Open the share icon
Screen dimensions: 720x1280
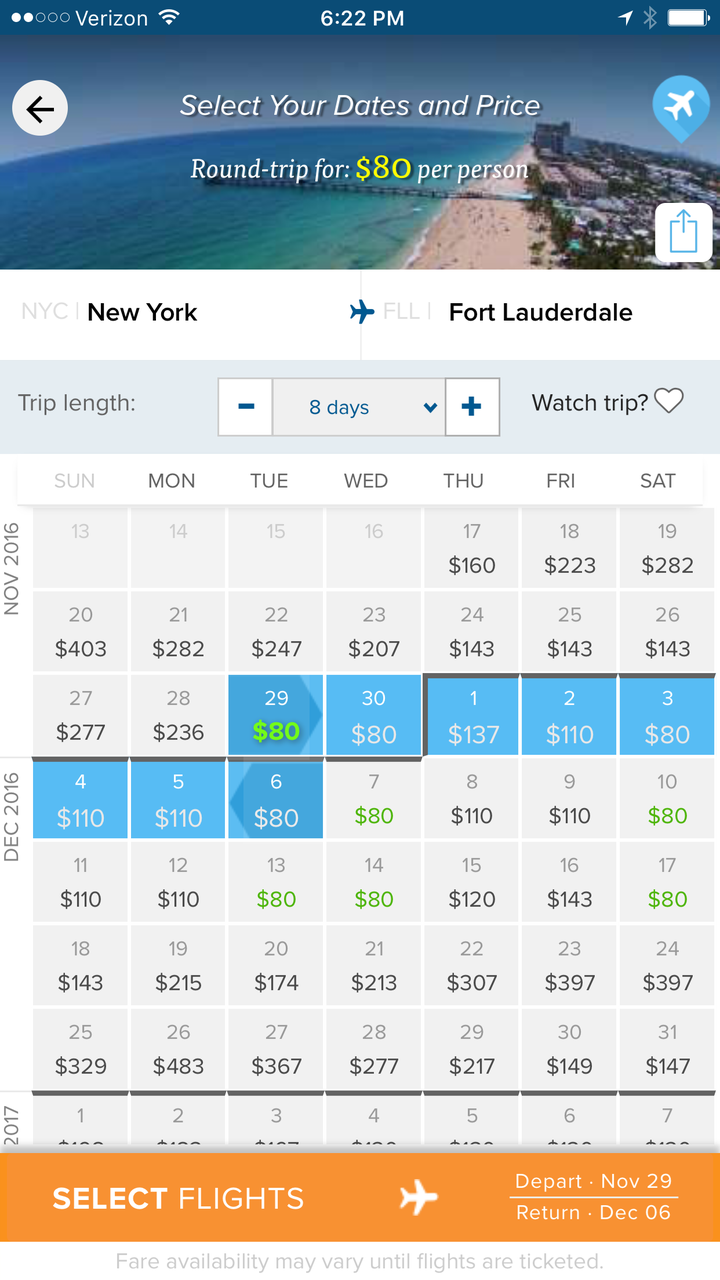(683, 233)
